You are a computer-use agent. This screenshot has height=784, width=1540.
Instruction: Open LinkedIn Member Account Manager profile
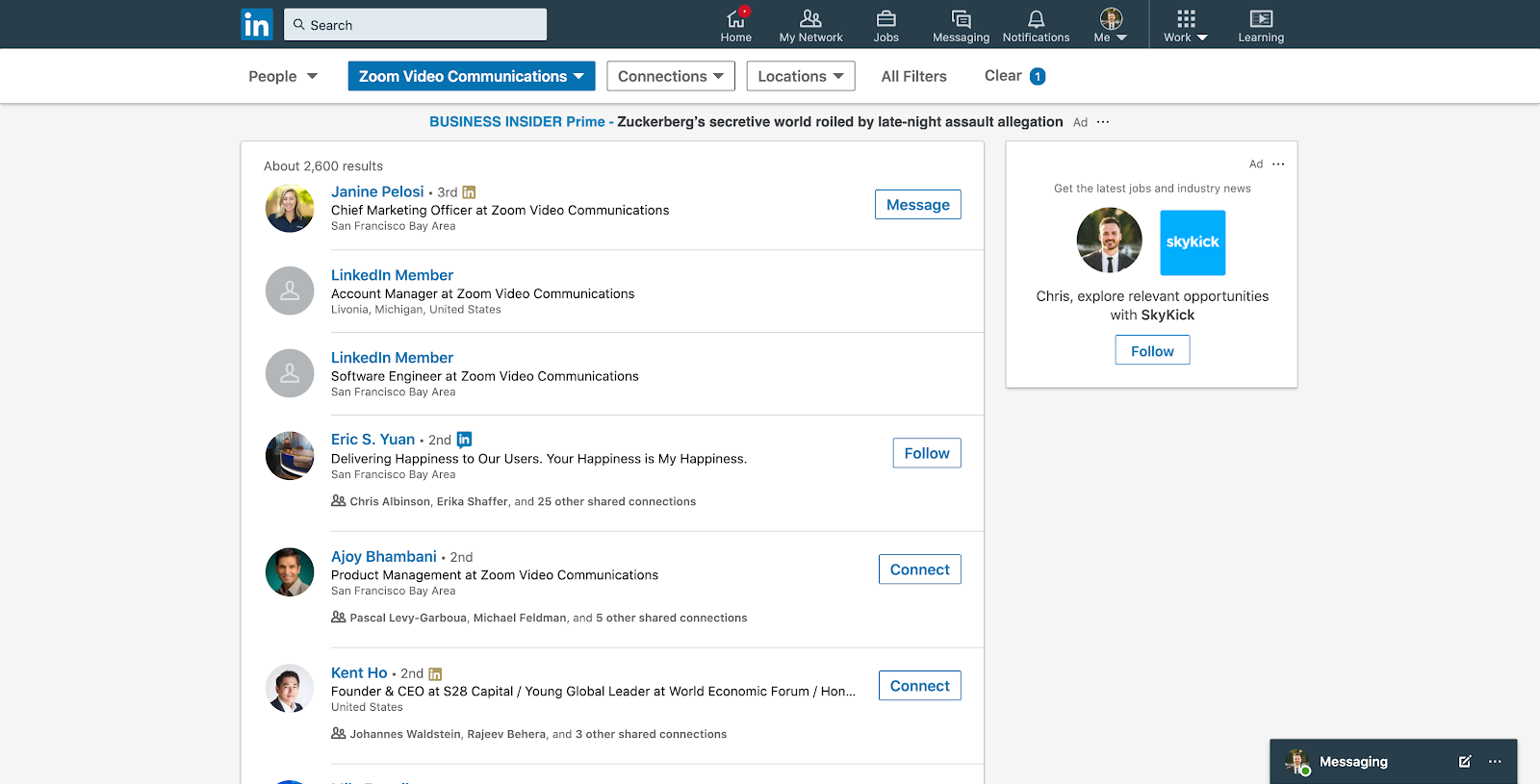click(392, 275)
